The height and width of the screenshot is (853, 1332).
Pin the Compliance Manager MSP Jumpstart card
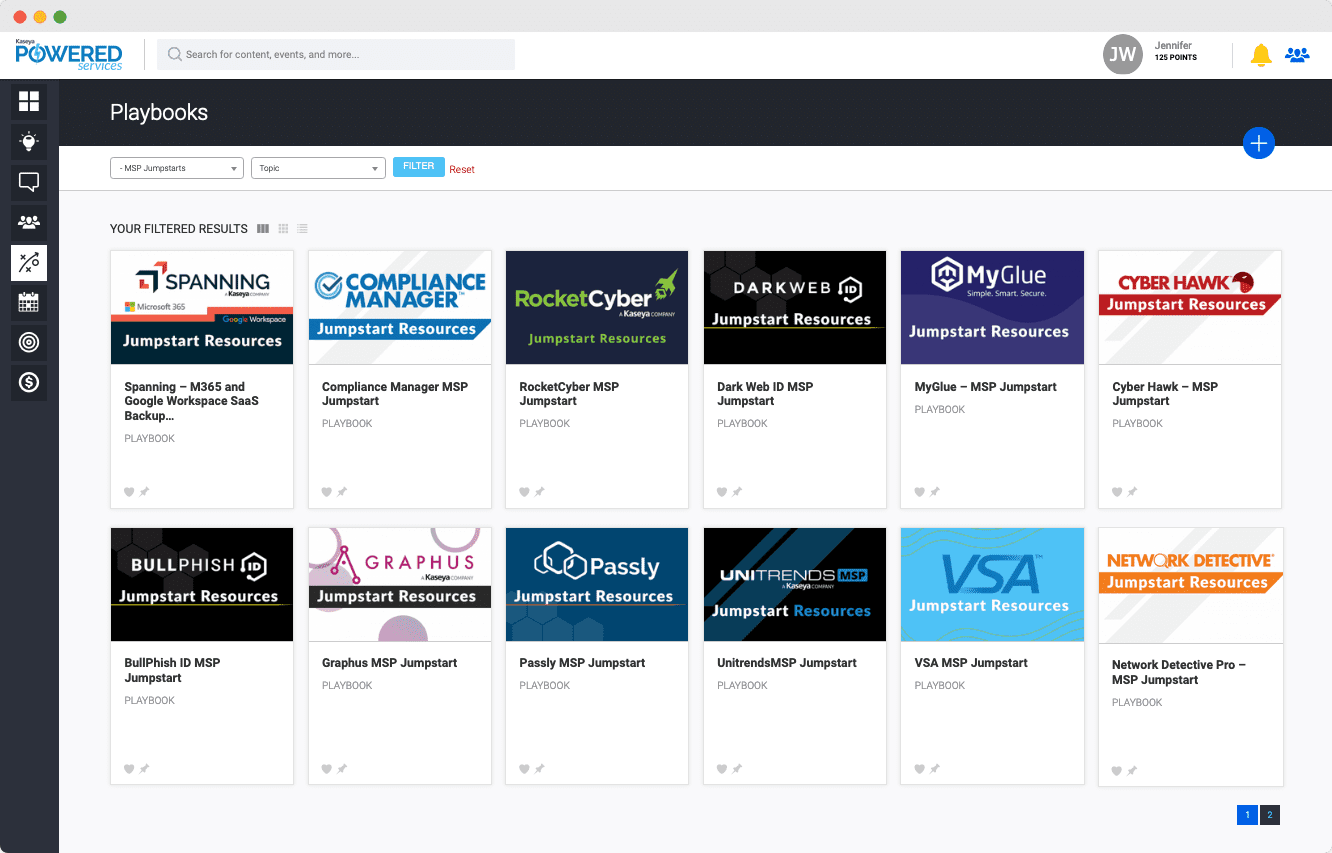tap(342, 492)
